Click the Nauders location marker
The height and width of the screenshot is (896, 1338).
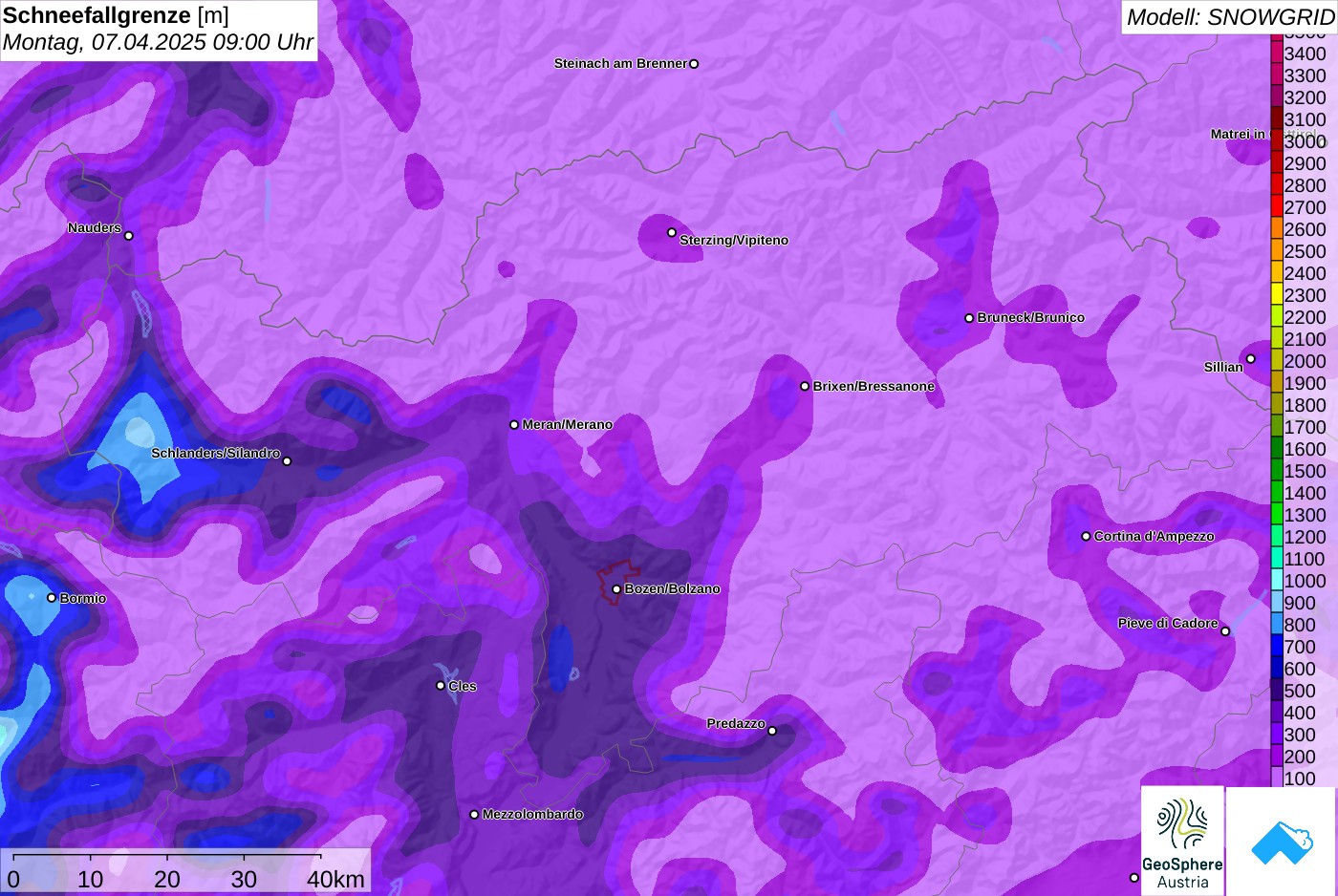click(x=129, y=236)
